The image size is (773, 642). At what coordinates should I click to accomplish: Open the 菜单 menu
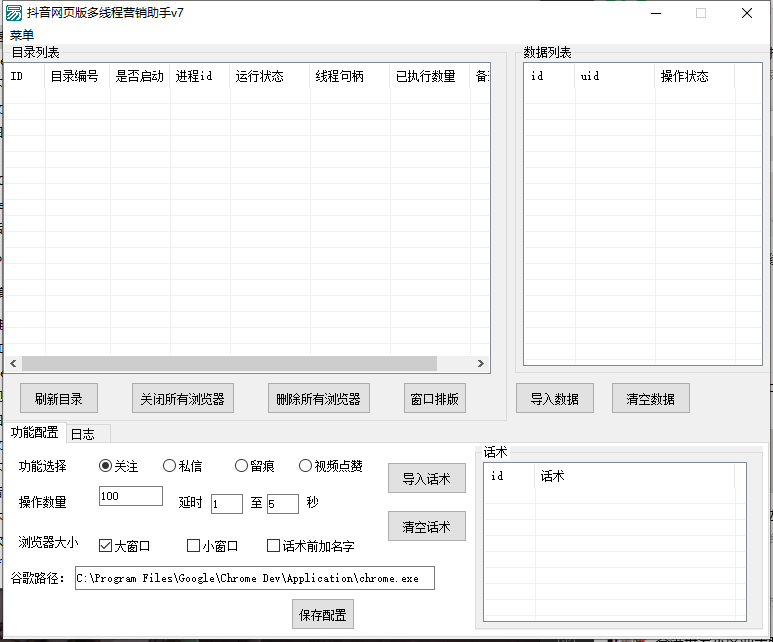click(x=22, y=35)
